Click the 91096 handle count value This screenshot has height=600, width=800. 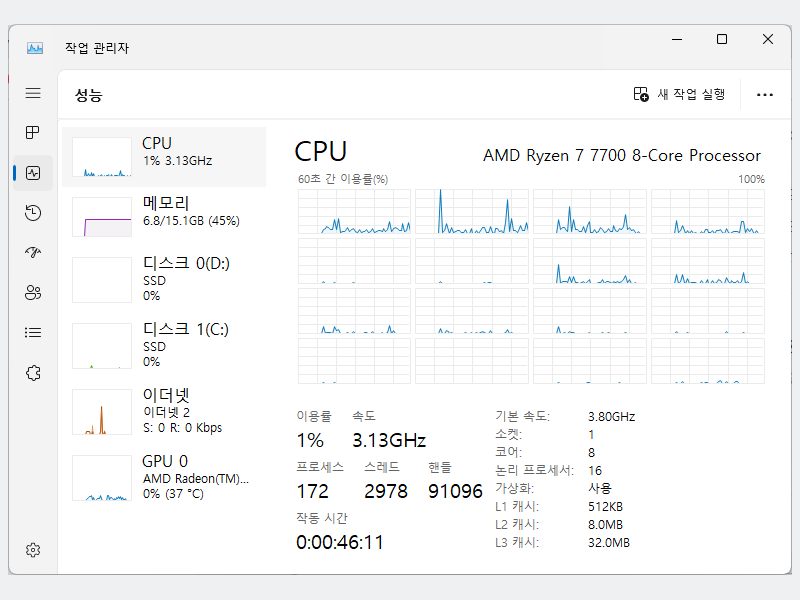click(x=455, y=491)
